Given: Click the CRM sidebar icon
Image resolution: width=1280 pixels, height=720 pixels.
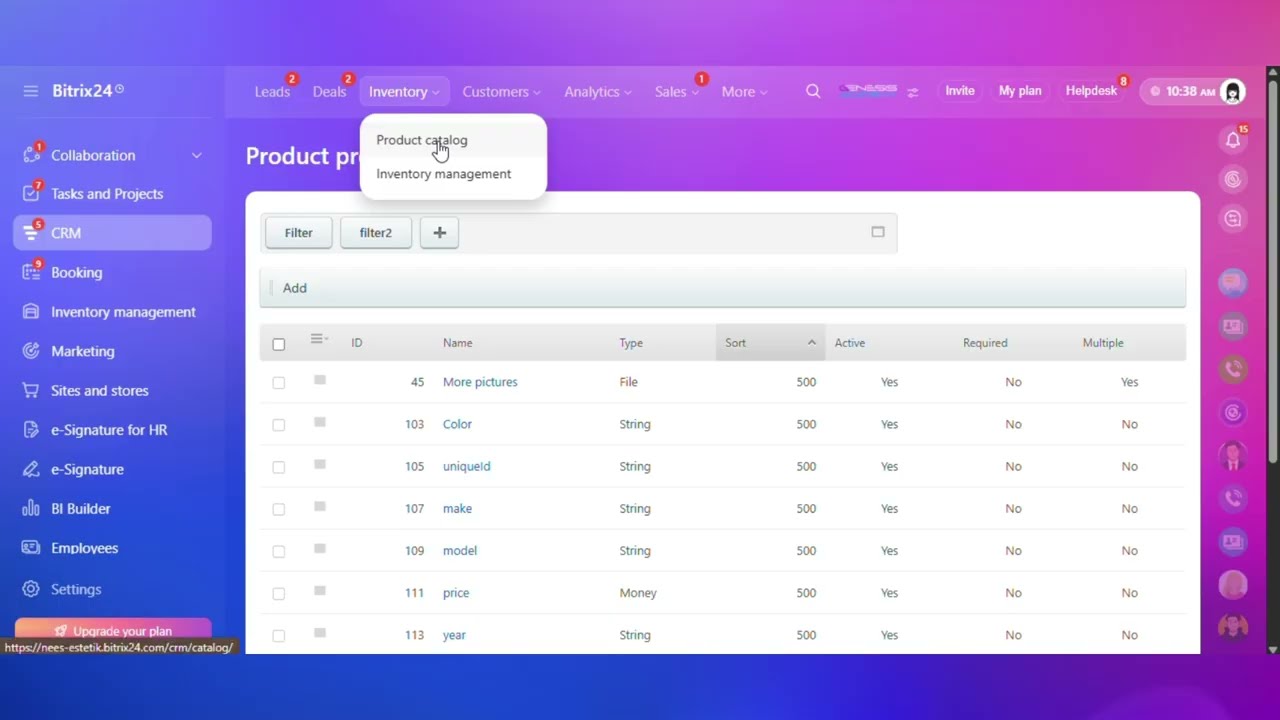Looking at the screenshot, I should [31, 233].
